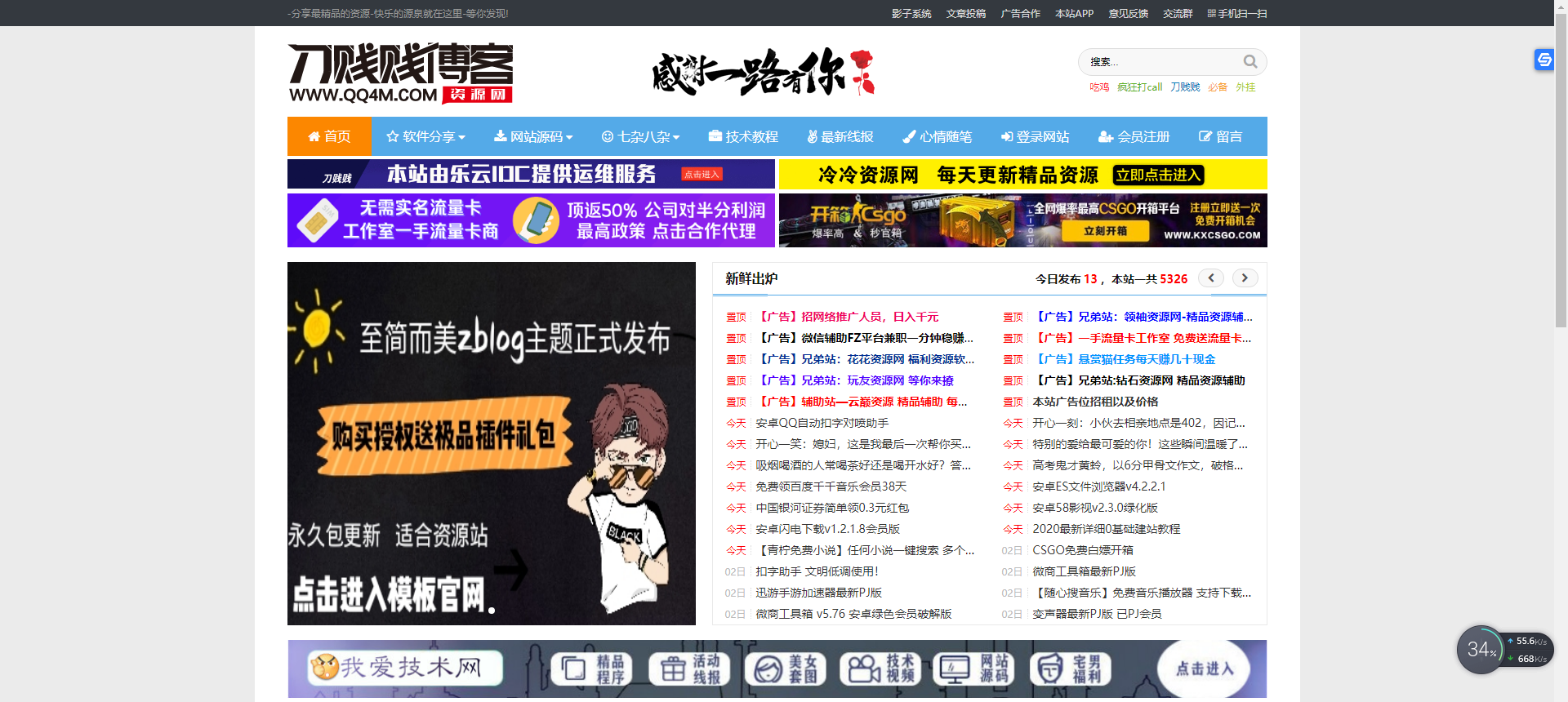Expand the 软件分享 dropdown menu
Image resolution: width=1568 pixels, height=702 pixels.
(x=425, y=137)
